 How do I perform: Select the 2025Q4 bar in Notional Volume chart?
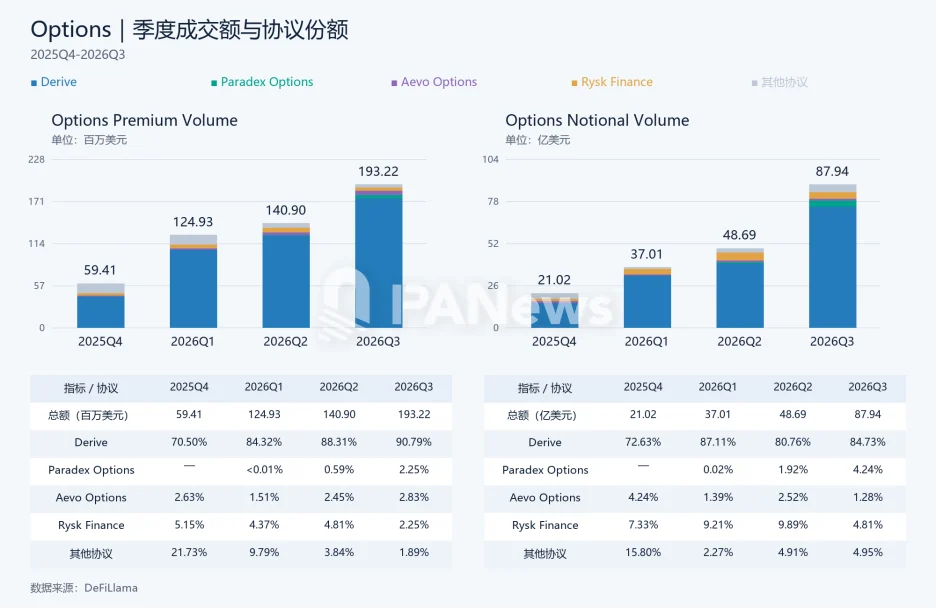(555, 310)
